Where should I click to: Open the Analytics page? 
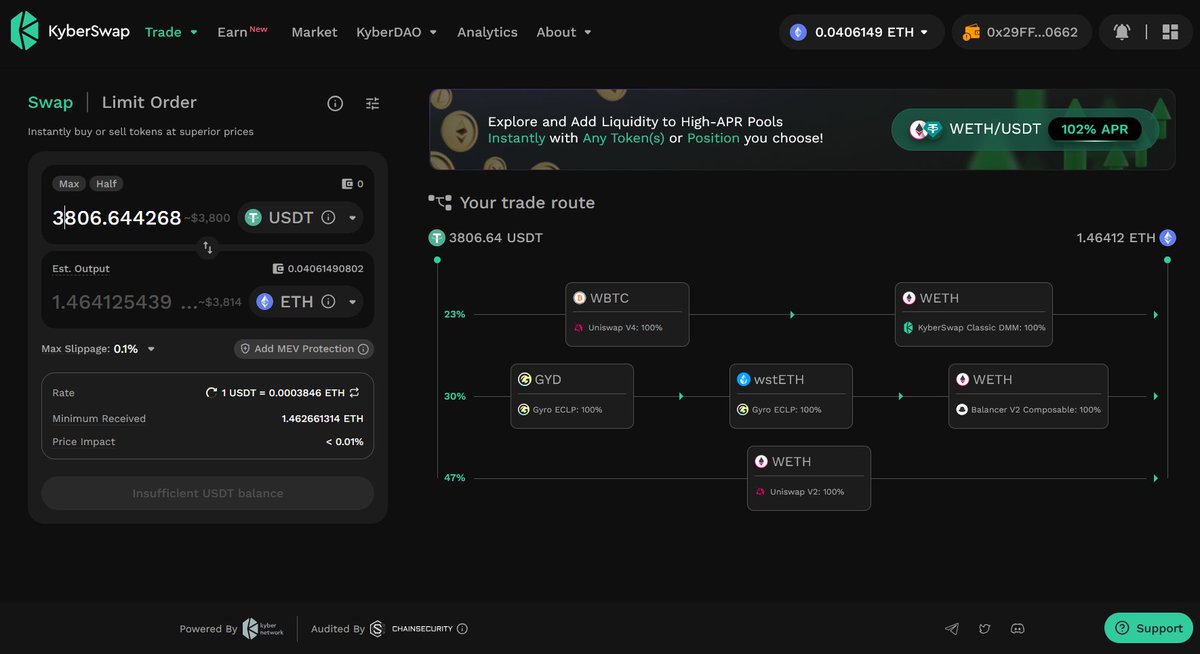point(487,32)
